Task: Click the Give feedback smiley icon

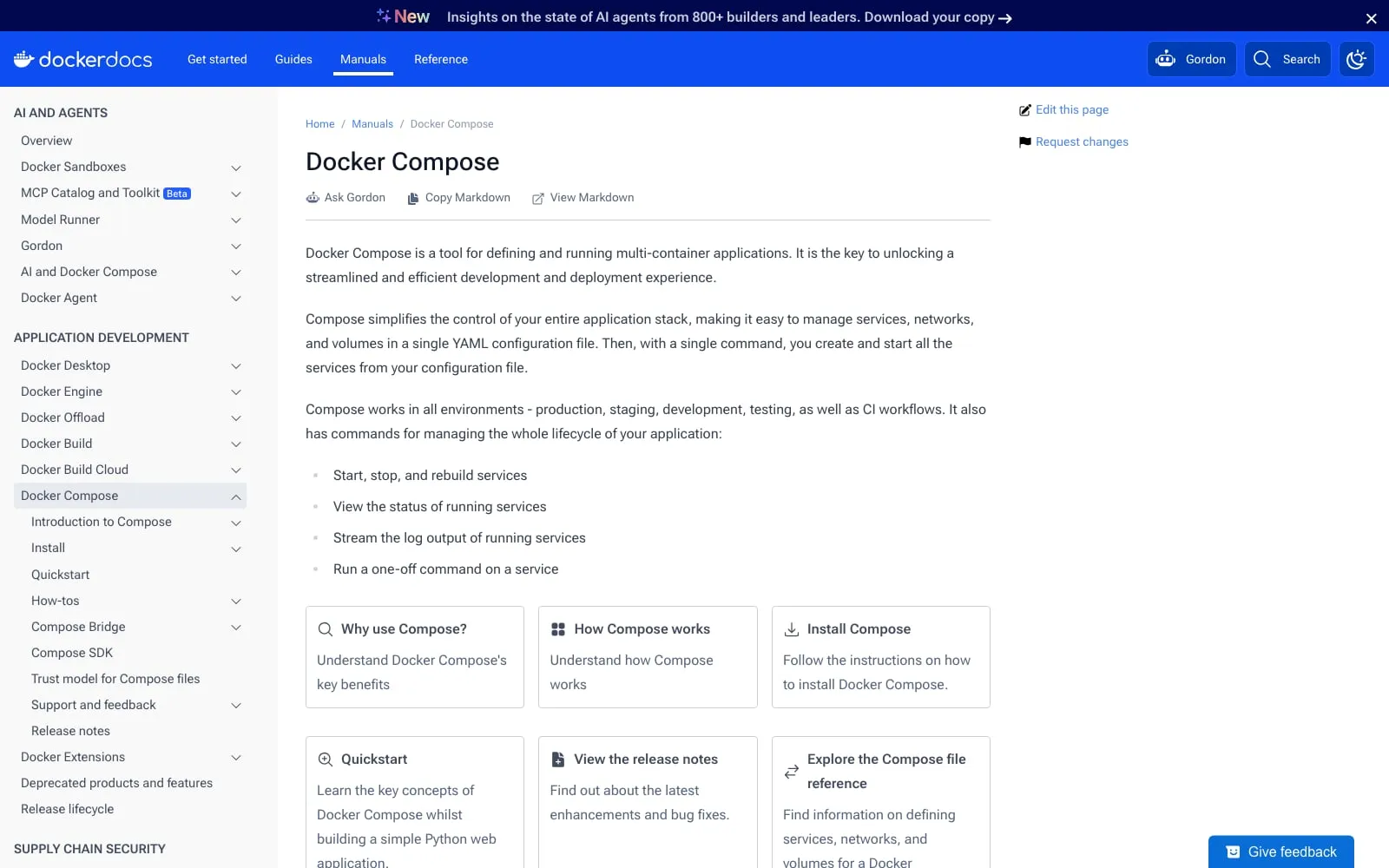Action: 1233,852
